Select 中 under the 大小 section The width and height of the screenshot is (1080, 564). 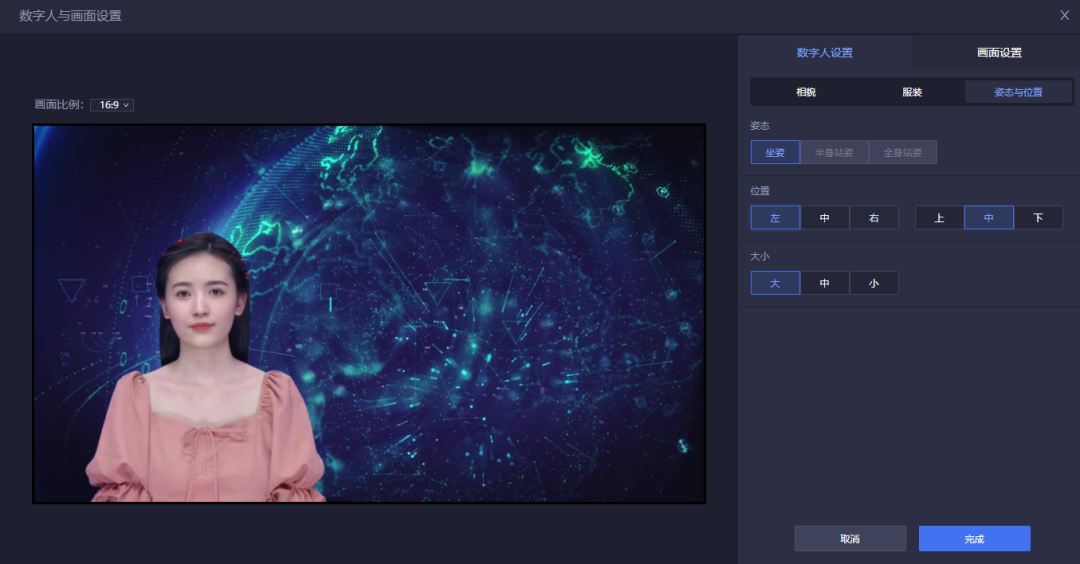(x=825, y=283)
